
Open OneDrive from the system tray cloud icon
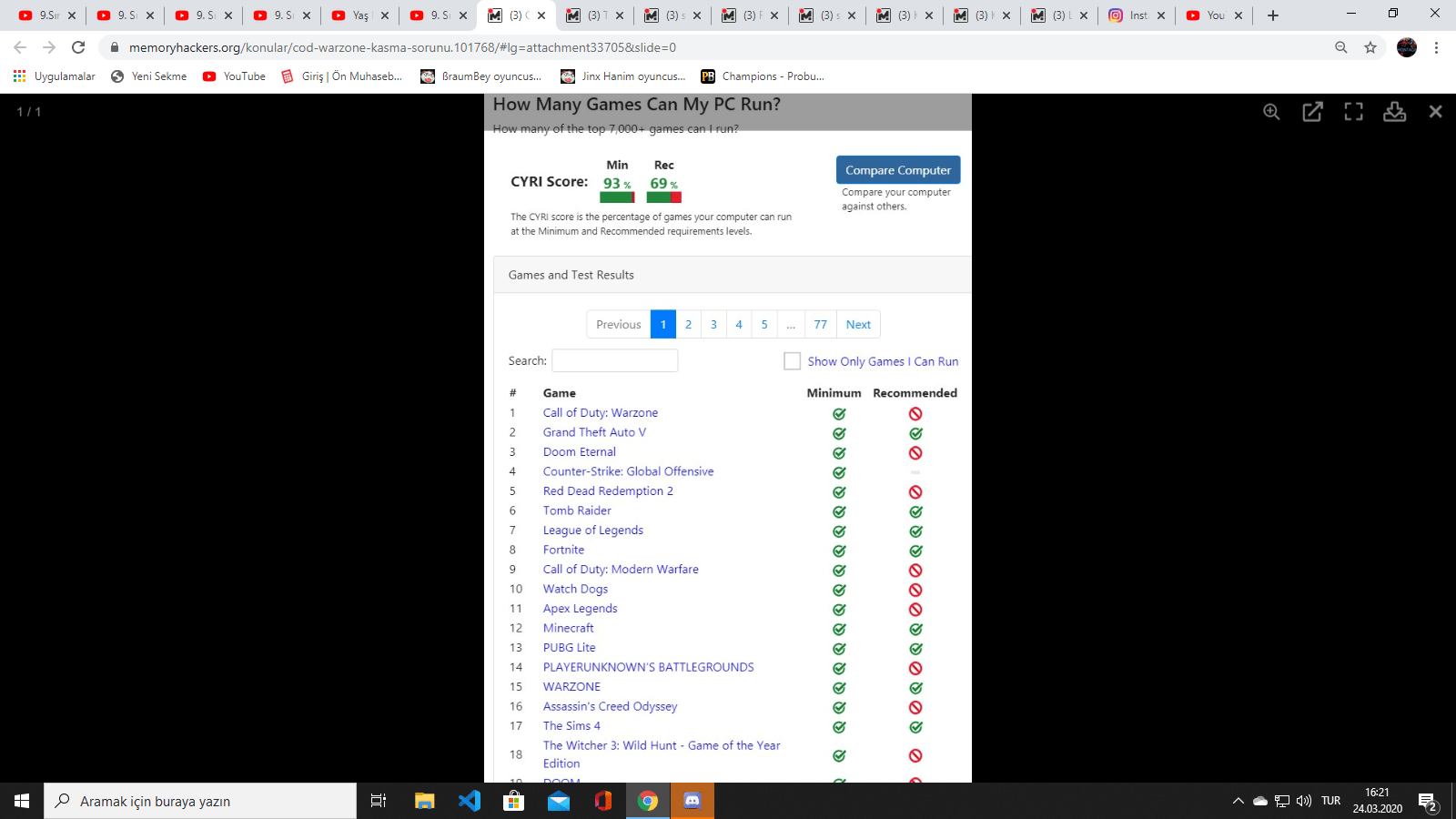coord(1260,801)
